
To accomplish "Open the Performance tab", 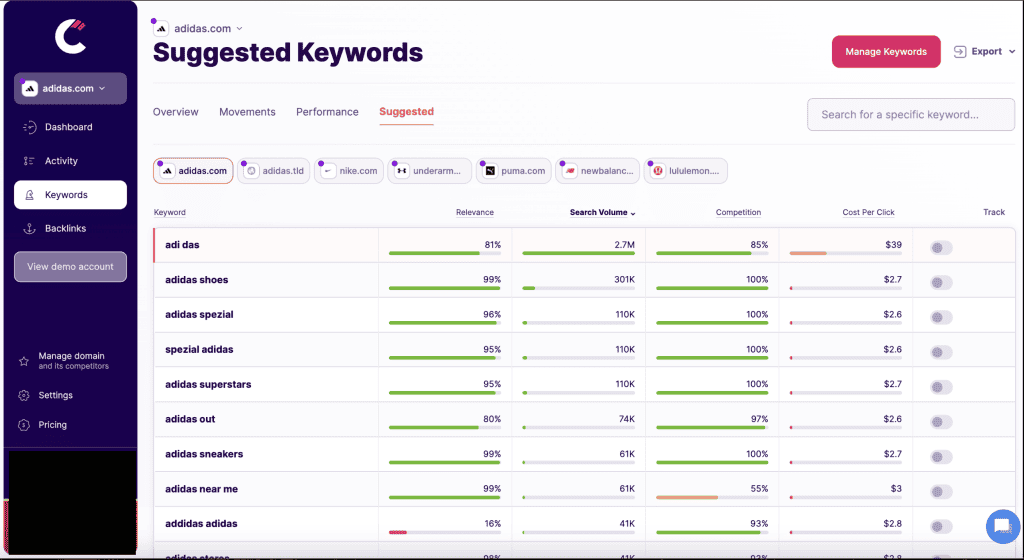I will 327,112.
